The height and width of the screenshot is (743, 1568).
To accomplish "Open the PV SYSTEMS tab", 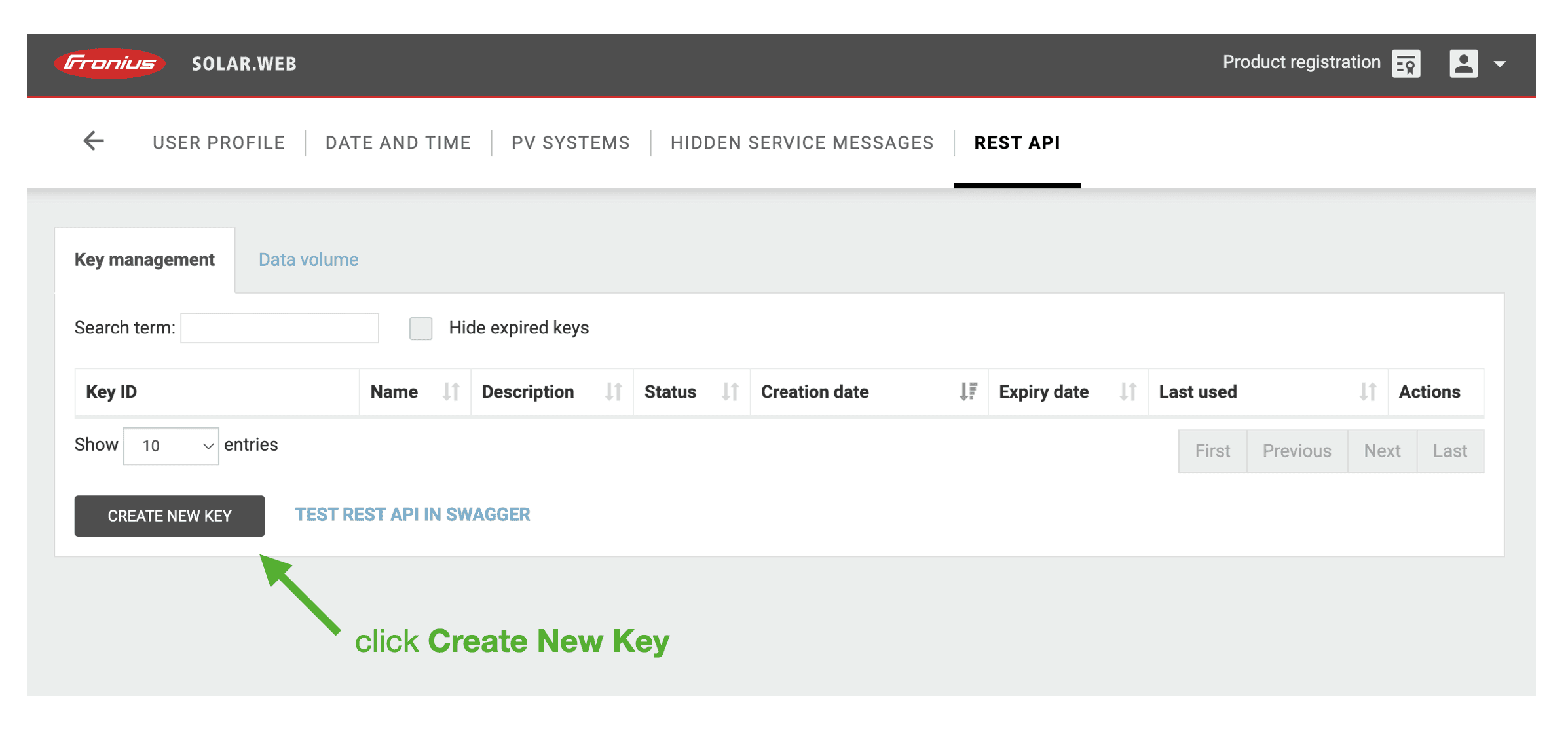I will (x=570, y=143).
